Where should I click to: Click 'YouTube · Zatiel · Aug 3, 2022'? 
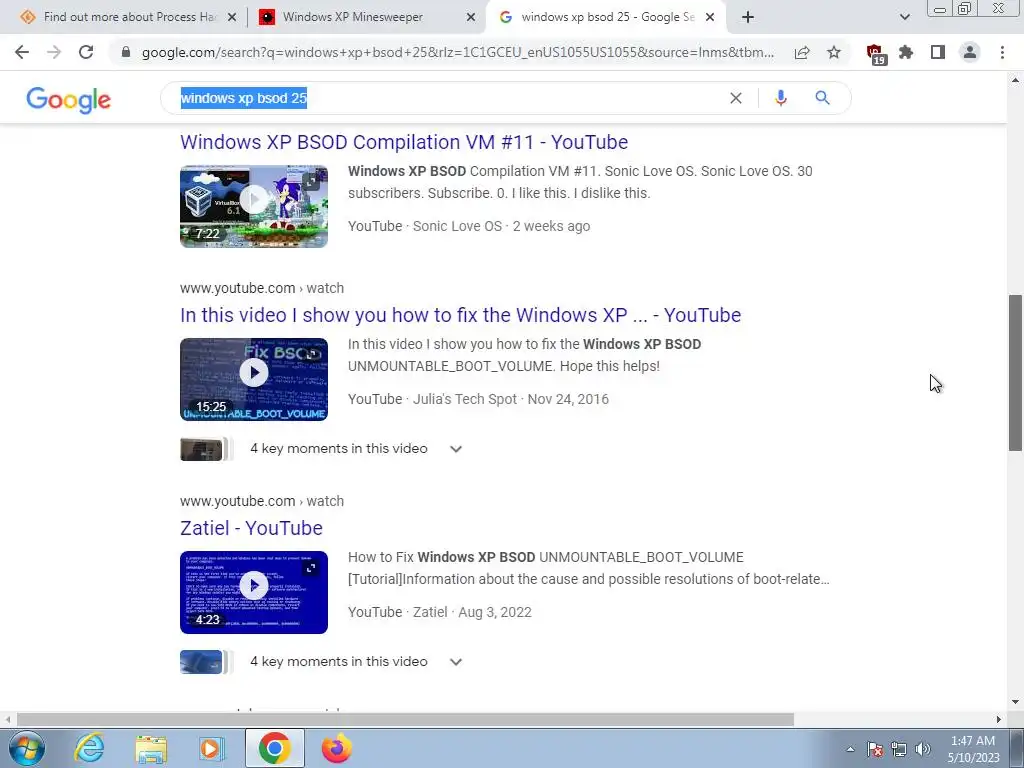[440, 612]
